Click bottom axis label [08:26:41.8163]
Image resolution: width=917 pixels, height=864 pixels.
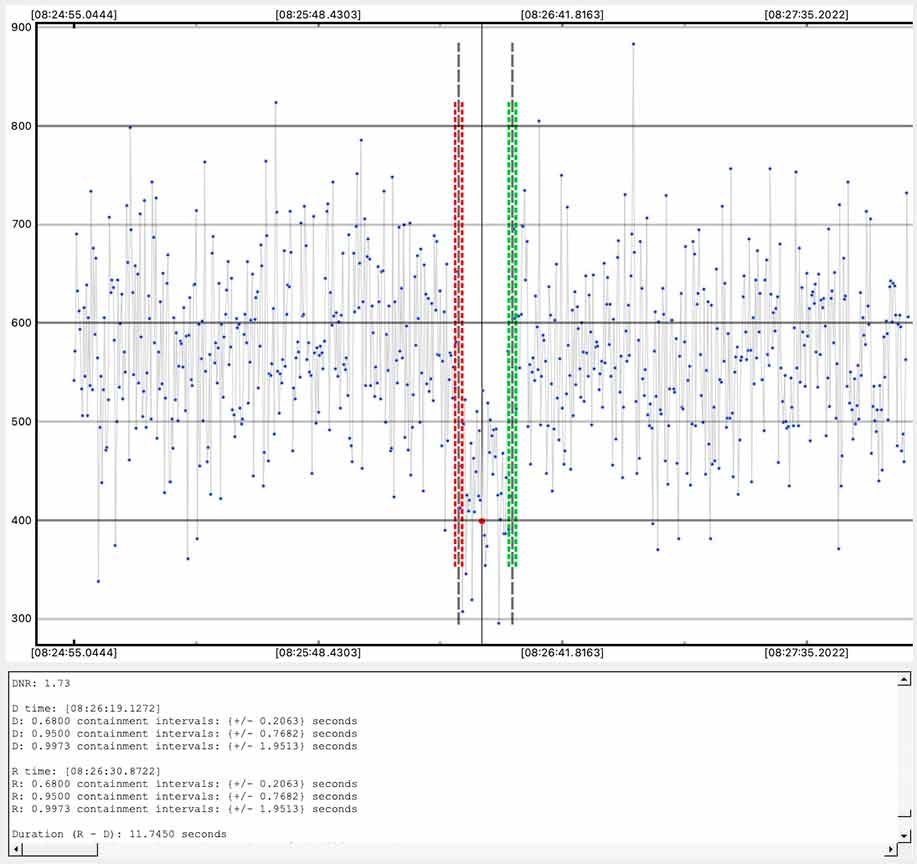(x=562, y=652)
